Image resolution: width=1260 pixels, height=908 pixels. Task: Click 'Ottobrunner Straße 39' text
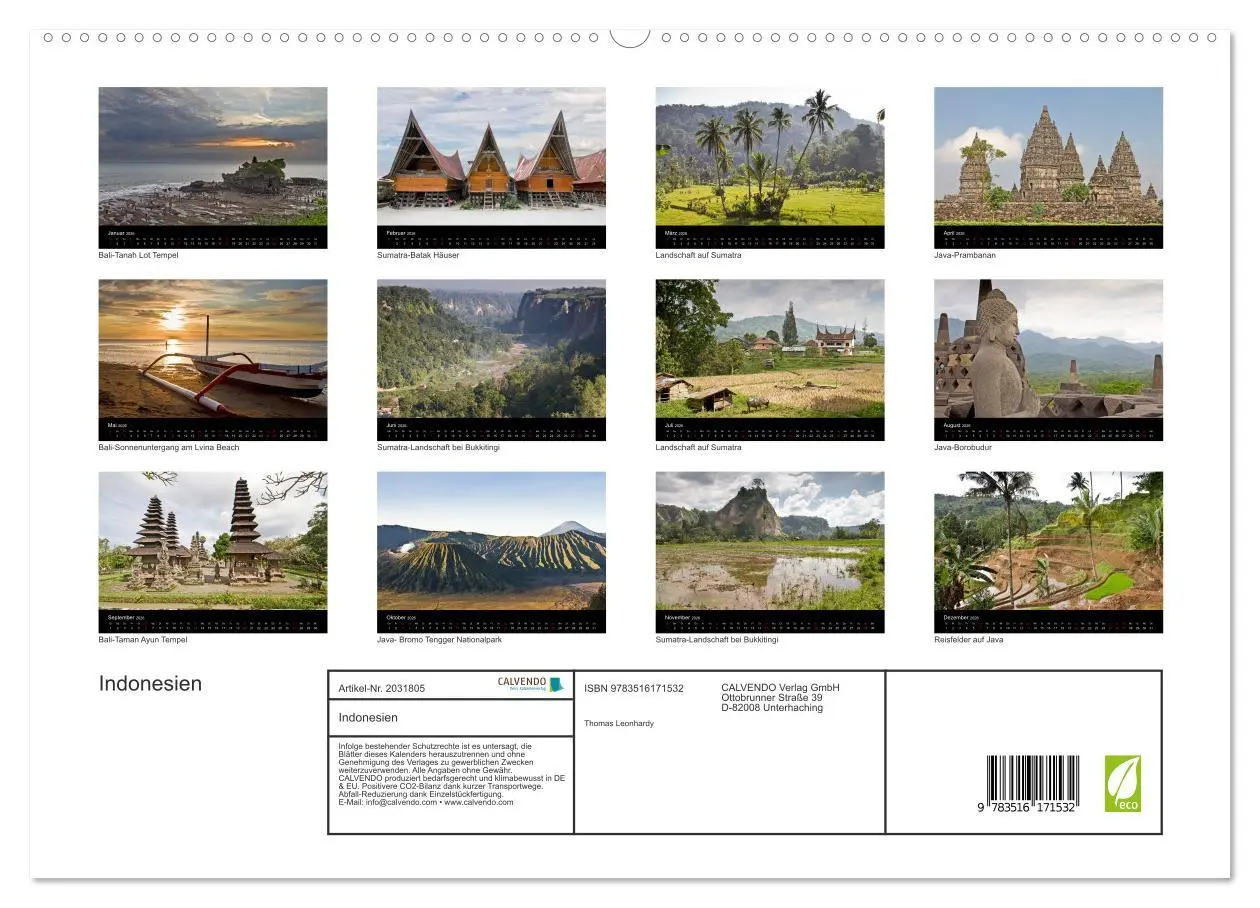pyautogui.click(x=772, y=697)
